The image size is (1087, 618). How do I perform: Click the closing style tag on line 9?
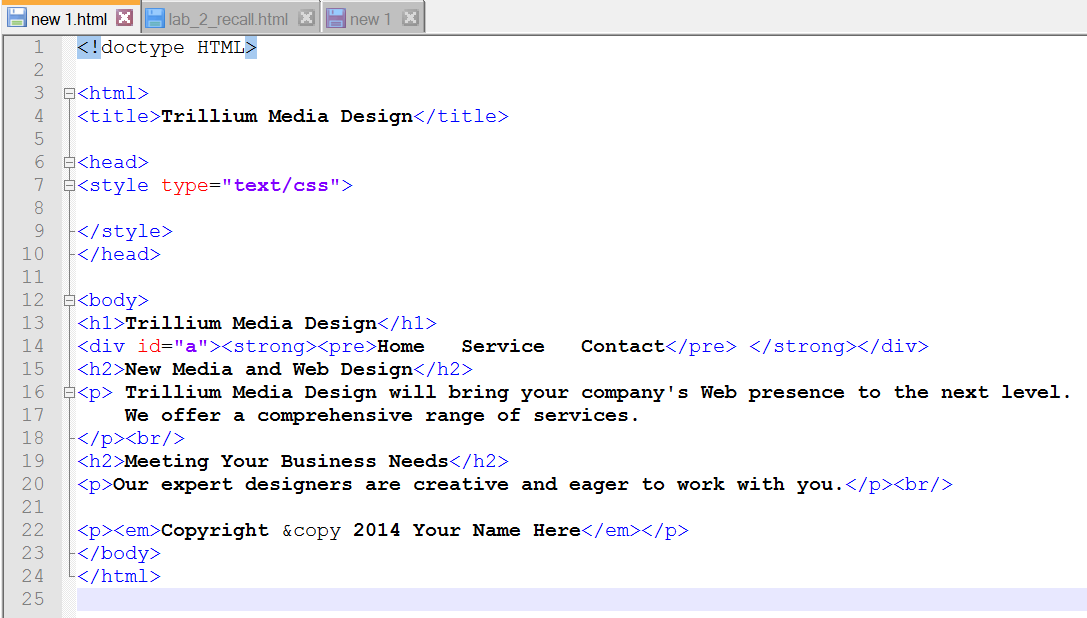coord(125,232)
